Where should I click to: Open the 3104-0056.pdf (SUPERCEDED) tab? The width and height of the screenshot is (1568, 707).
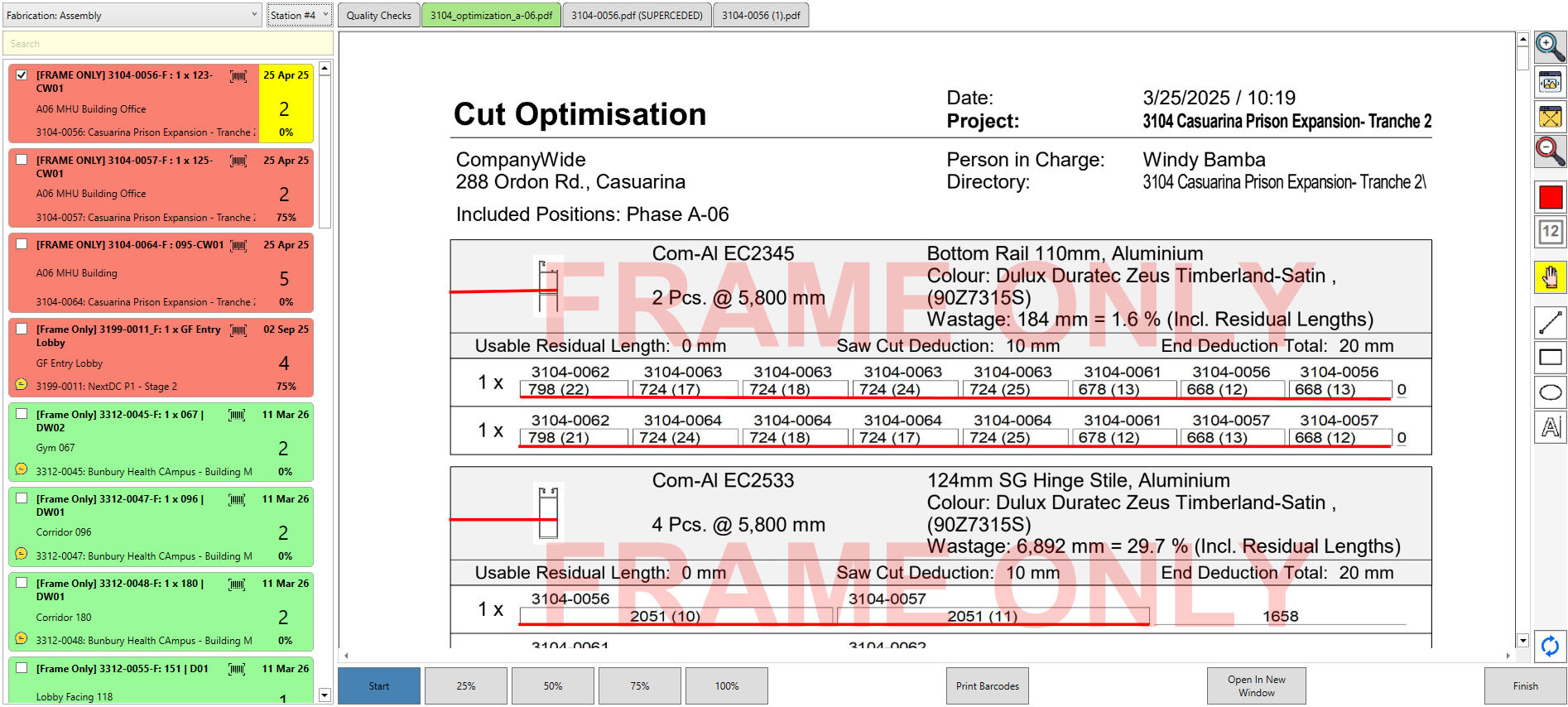point(636,16)
